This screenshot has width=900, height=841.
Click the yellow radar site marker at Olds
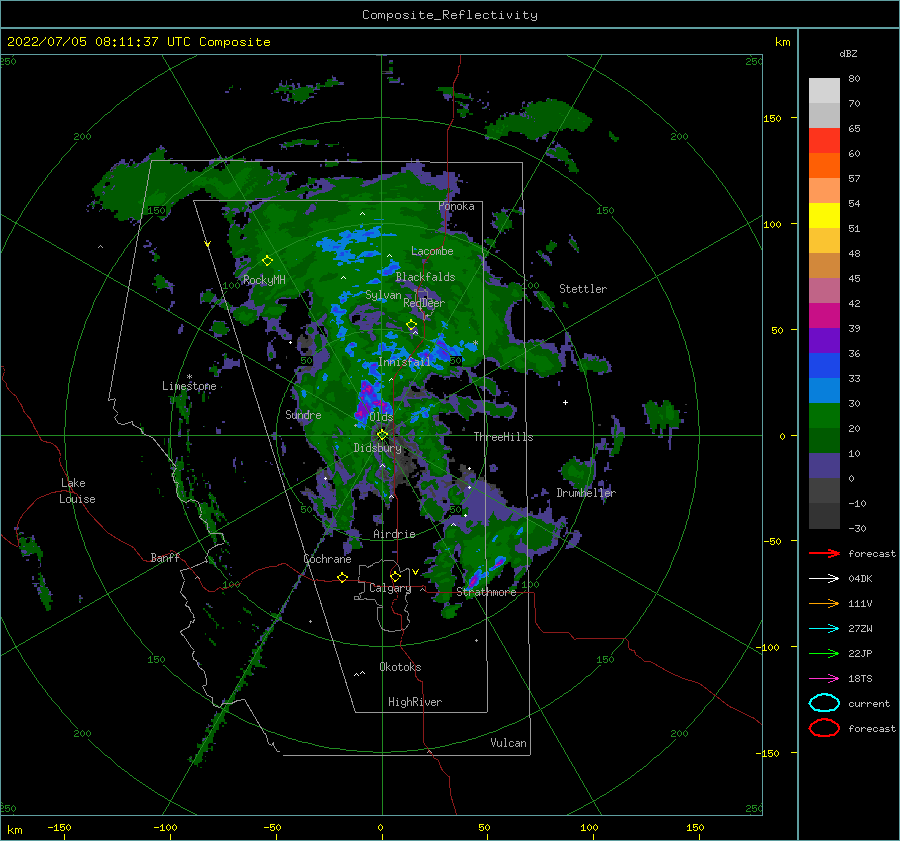(382, 435)
